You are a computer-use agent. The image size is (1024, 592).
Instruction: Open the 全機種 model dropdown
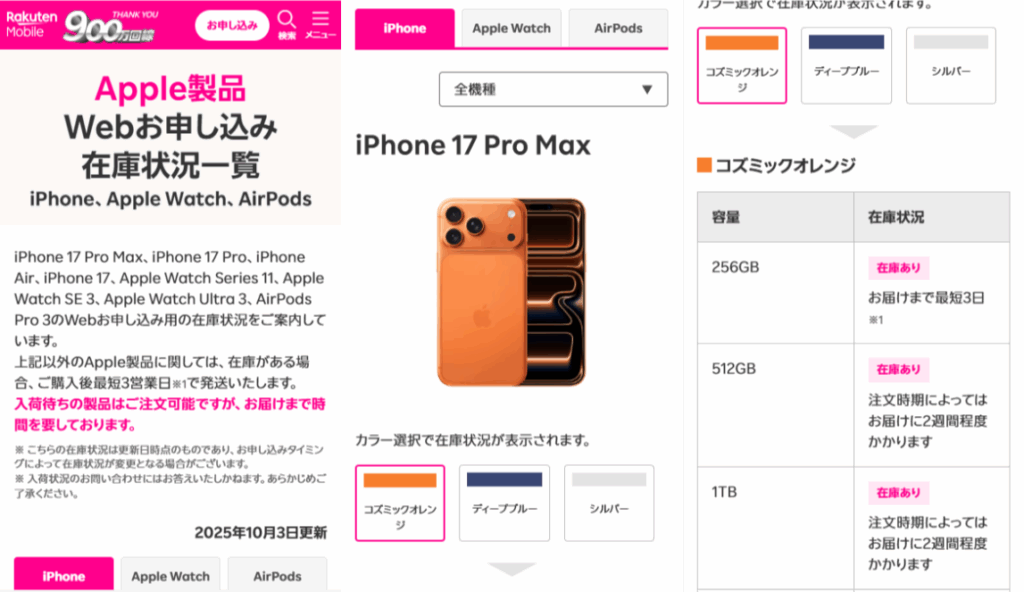click(553, 90)
